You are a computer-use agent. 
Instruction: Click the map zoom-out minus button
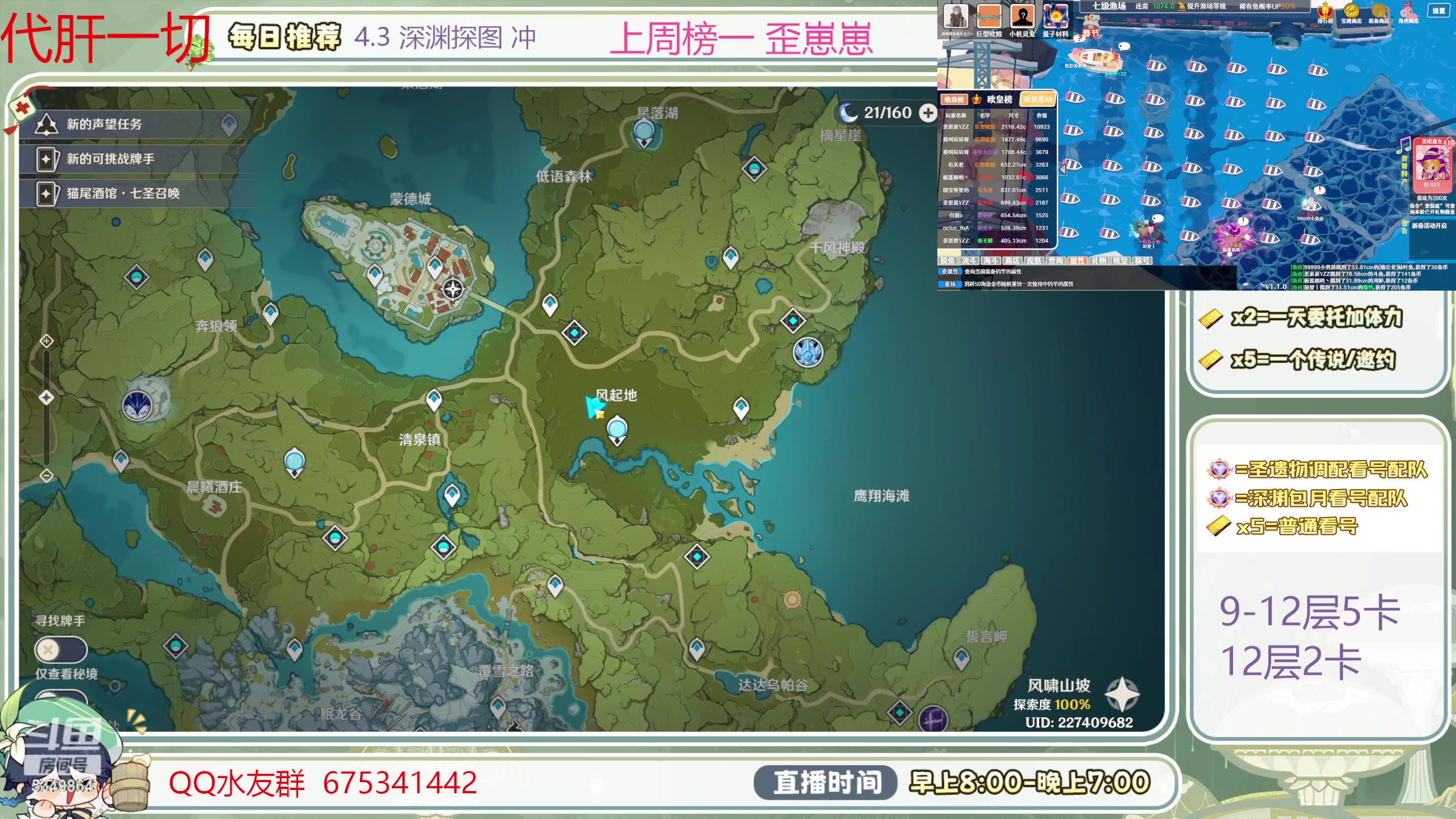(47, 475)
